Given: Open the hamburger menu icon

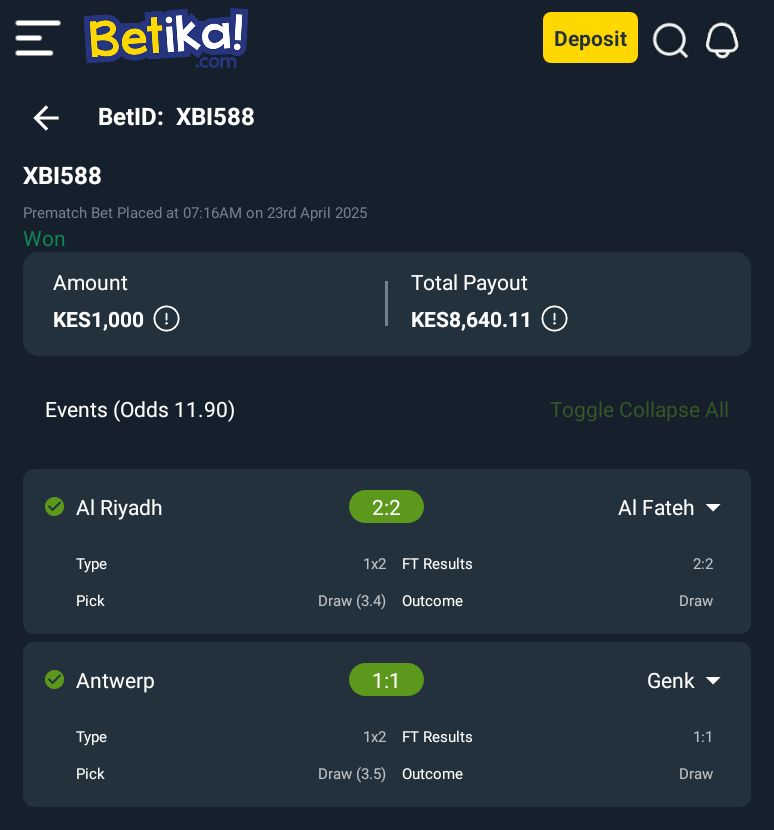Looking at the screenshot, I should coord(38,38).
